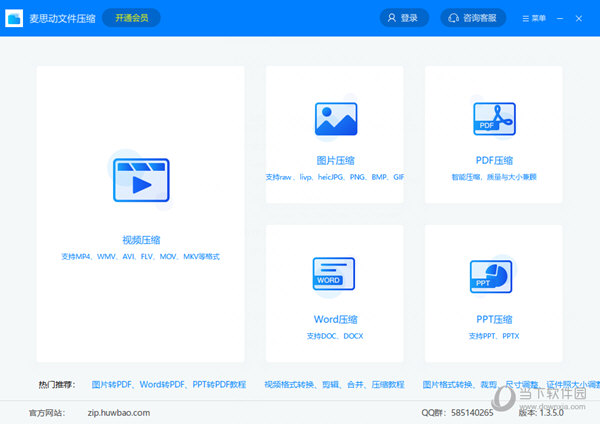Open 图片格式转换、裁剪 recommendation link

pyautogui.click(x=511, y=384)
